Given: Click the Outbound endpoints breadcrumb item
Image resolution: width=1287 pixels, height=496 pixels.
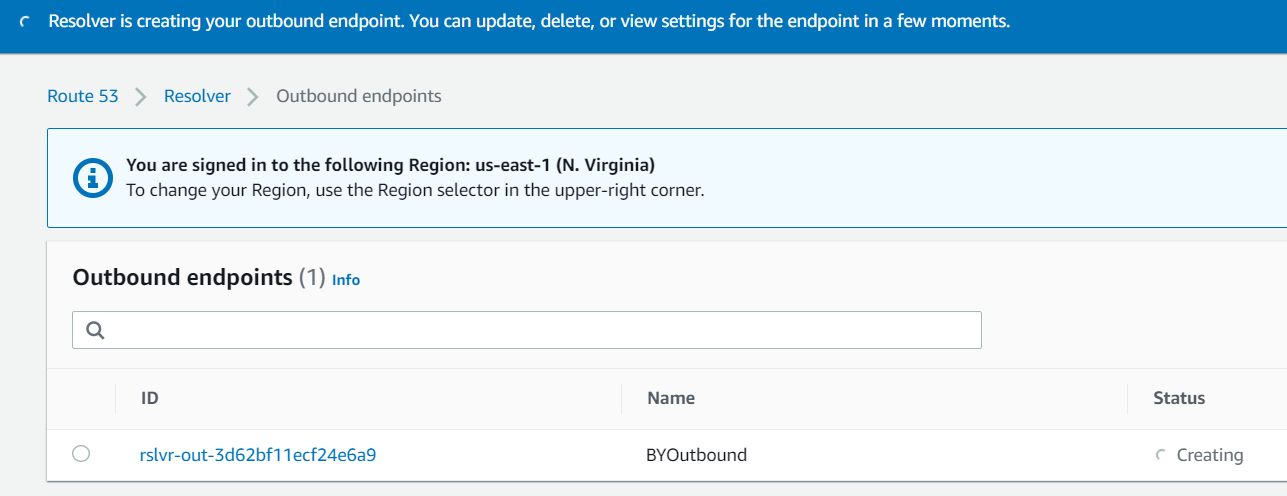Looking at the screenshot, I should [359, 96].
